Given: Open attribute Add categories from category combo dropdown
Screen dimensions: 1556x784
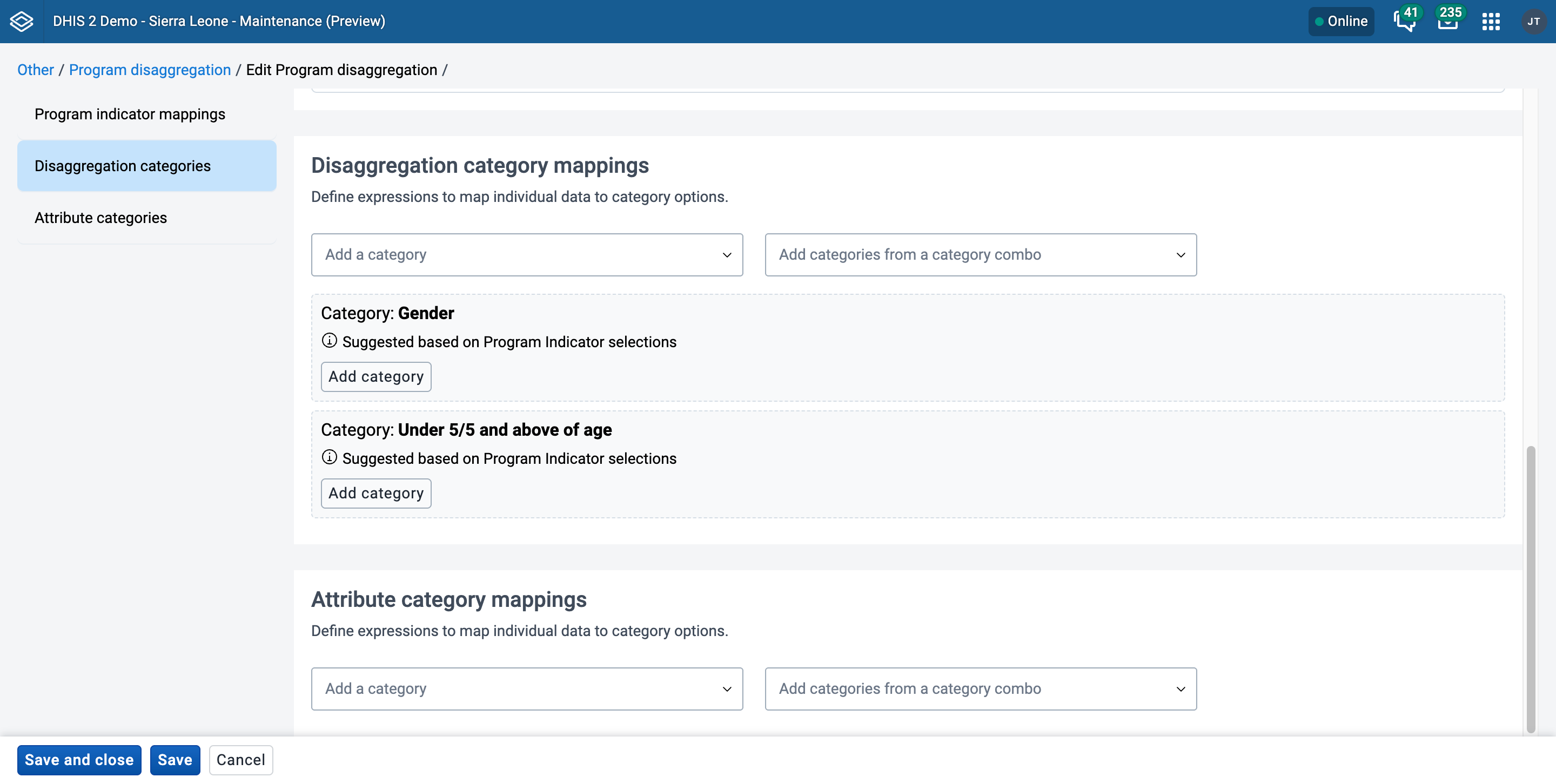Looking at the screenshot, I should [x=981, y=688].
